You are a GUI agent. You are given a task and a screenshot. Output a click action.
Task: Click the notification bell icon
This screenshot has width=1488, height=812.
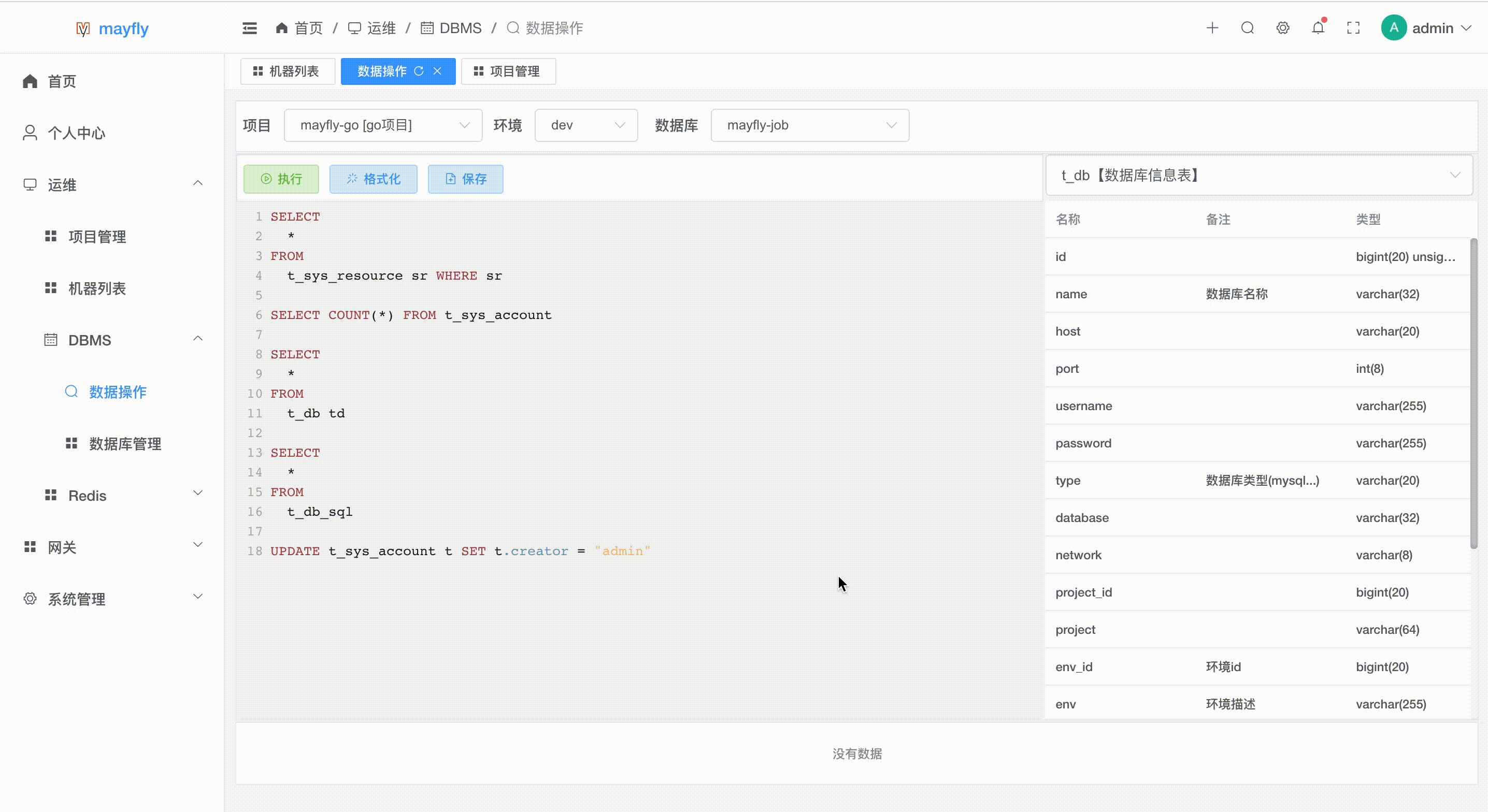click(x=1318, y=27)
